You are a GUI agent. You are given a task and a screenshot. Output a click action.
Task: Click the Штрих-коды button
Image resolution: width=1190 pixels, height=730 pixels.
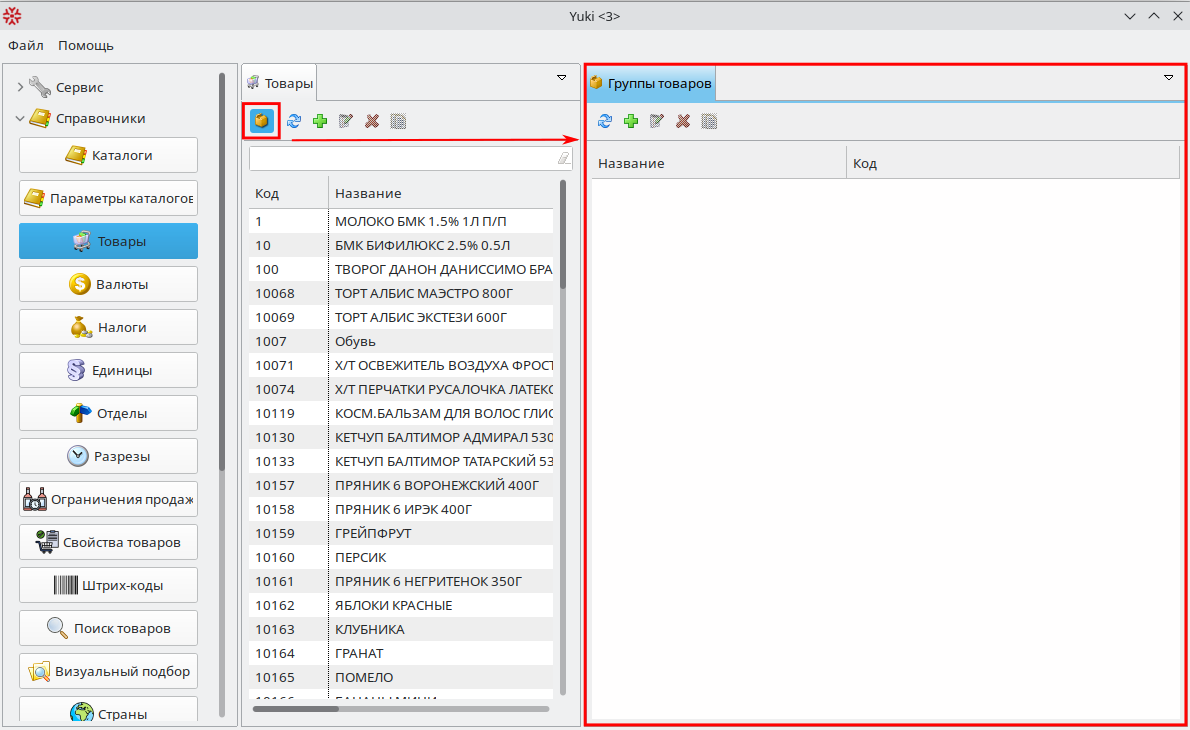108,585
